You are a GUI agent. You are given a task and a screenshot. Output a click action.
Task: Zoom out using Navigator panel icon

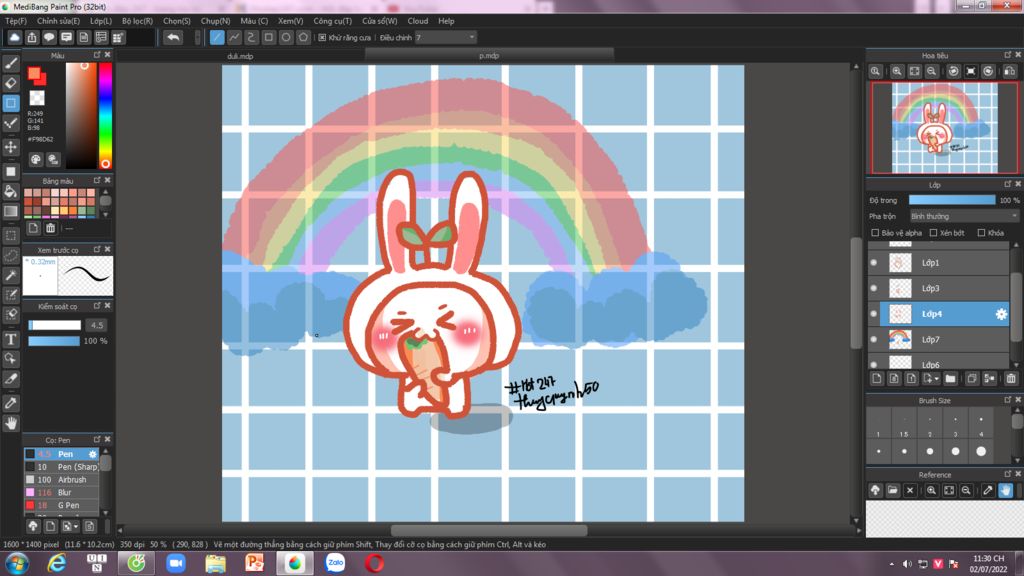932,71
